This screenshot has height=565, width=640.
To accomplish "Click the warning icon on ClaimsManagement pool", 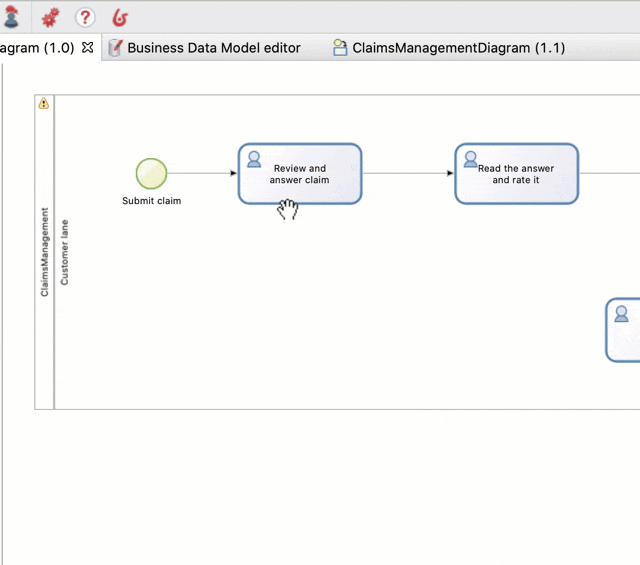I will [43, 103].
